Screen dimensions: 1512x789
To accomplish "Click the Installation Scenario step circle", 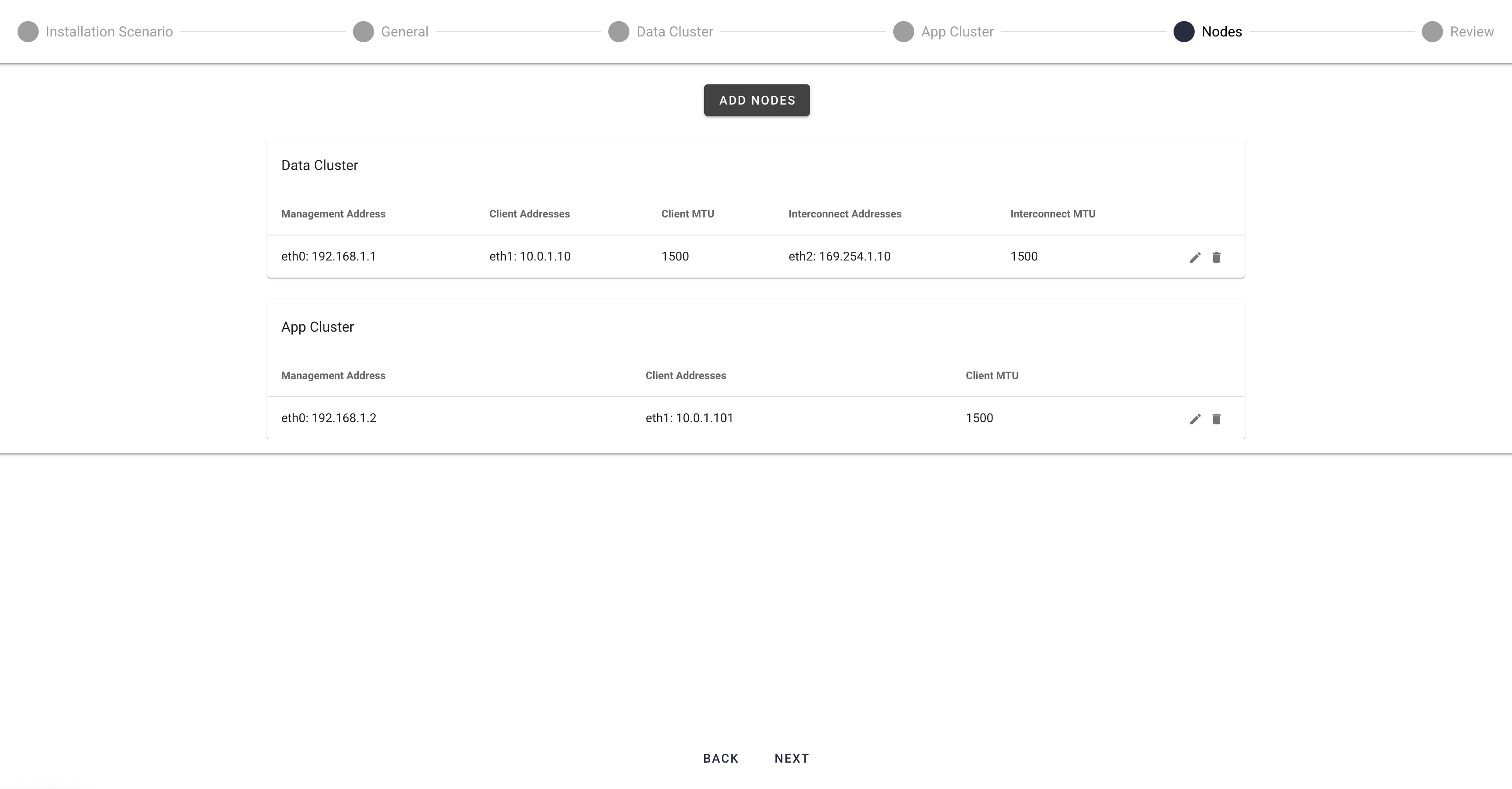I will tap(28, 32).
